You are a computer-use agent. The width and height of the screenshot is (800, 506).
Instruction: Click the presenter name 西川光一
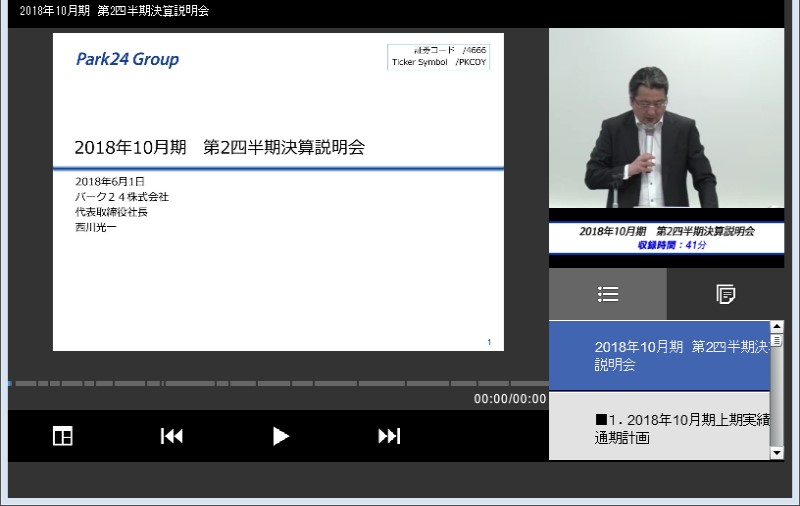coord(96,227)
